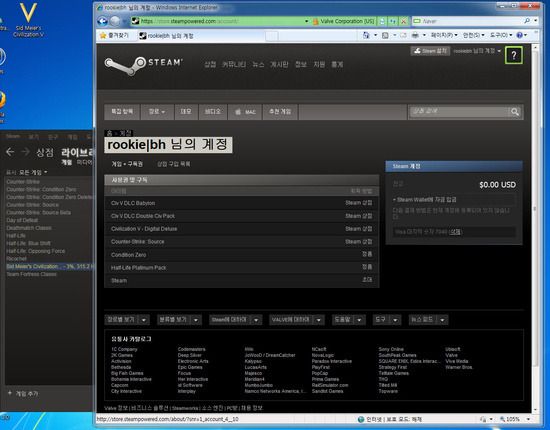Open the 도구(O) tools menu dropdown
Viewport: 550px width, 430px height.
point(501,35)
